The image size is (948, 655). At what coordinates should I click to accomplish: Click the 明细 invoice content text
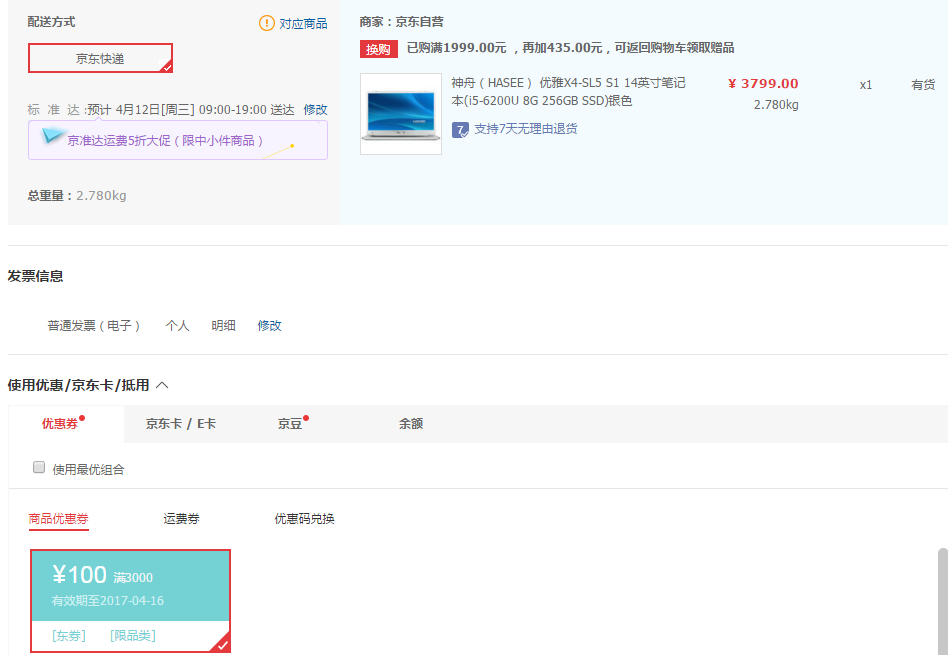pos(223,325)
